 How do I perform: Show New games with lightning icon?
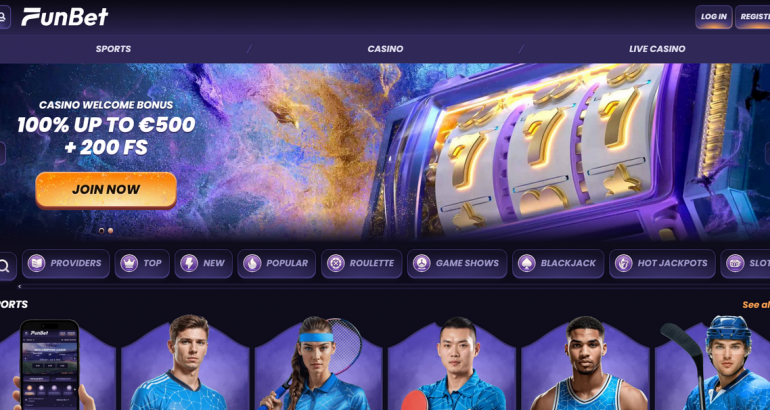203,264
